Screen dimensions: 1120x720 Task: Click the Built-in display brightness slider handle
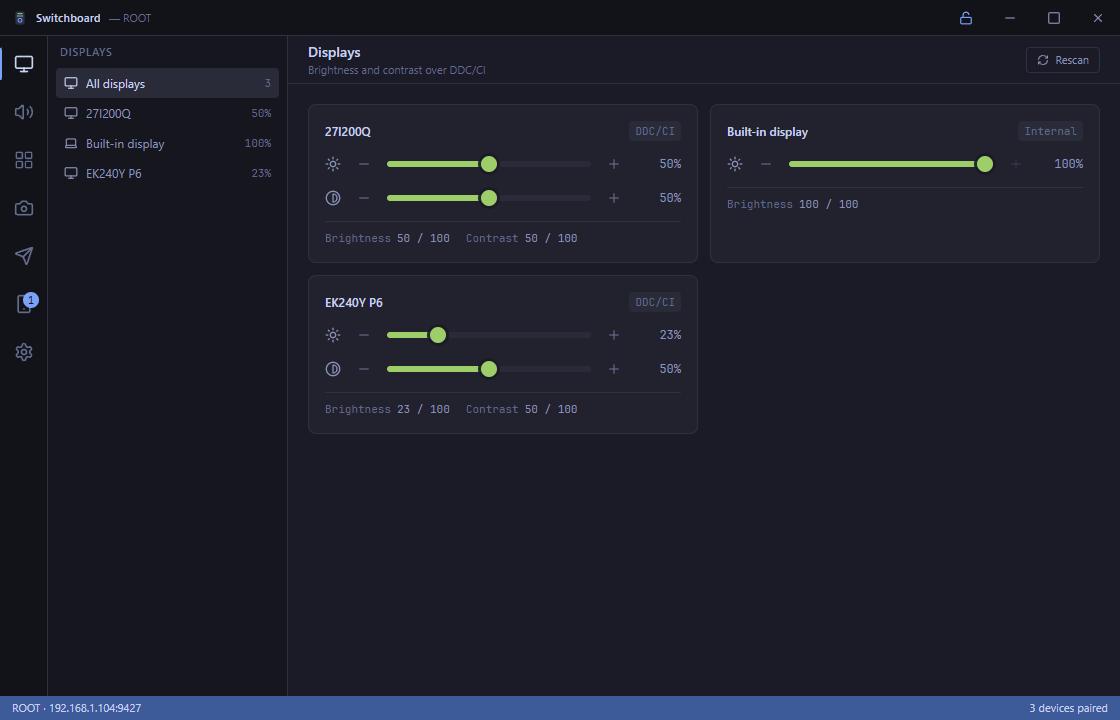(x=984, y=164)
